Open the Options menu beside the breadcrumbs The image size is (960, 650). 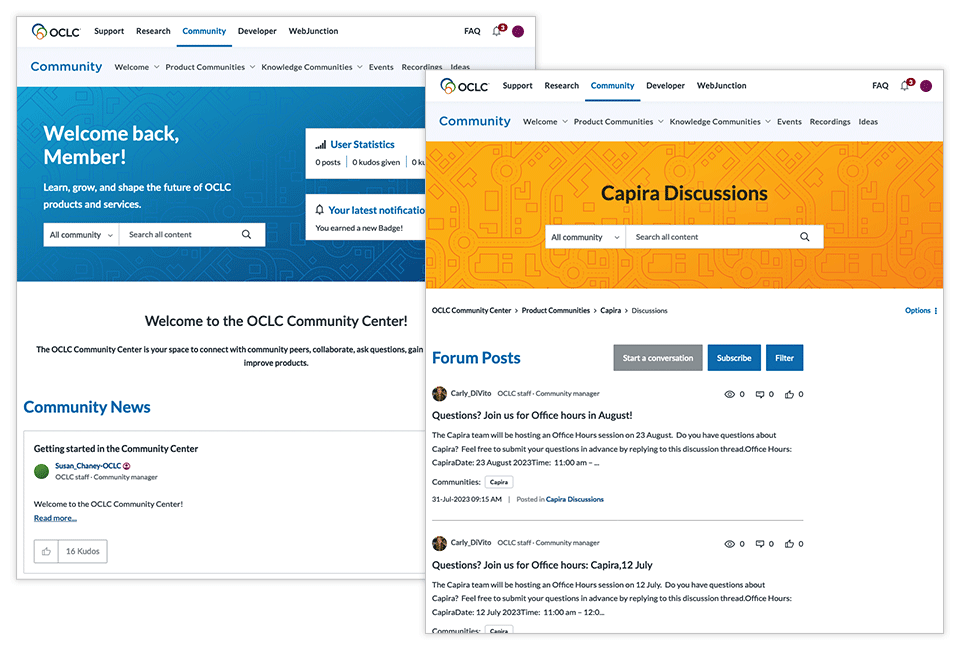(x=921, y=311)
